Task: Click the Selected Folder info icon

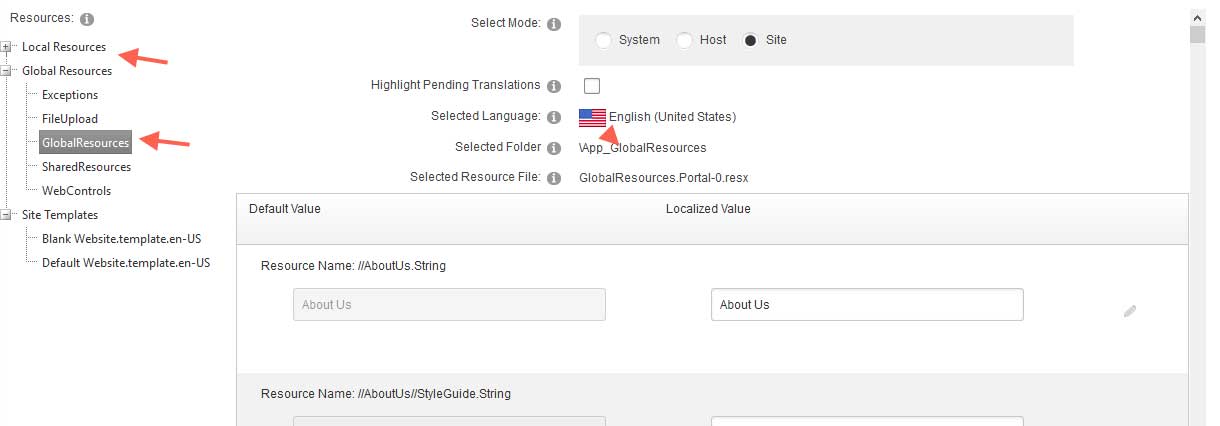Action: [555, 148]
